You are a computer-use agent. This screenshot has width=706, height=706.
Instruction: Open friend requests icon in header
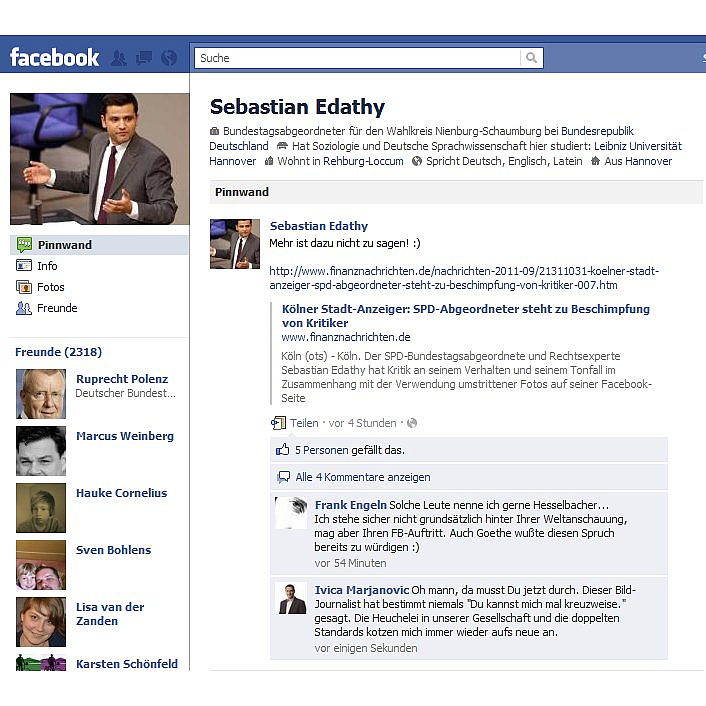pos(118,58)
